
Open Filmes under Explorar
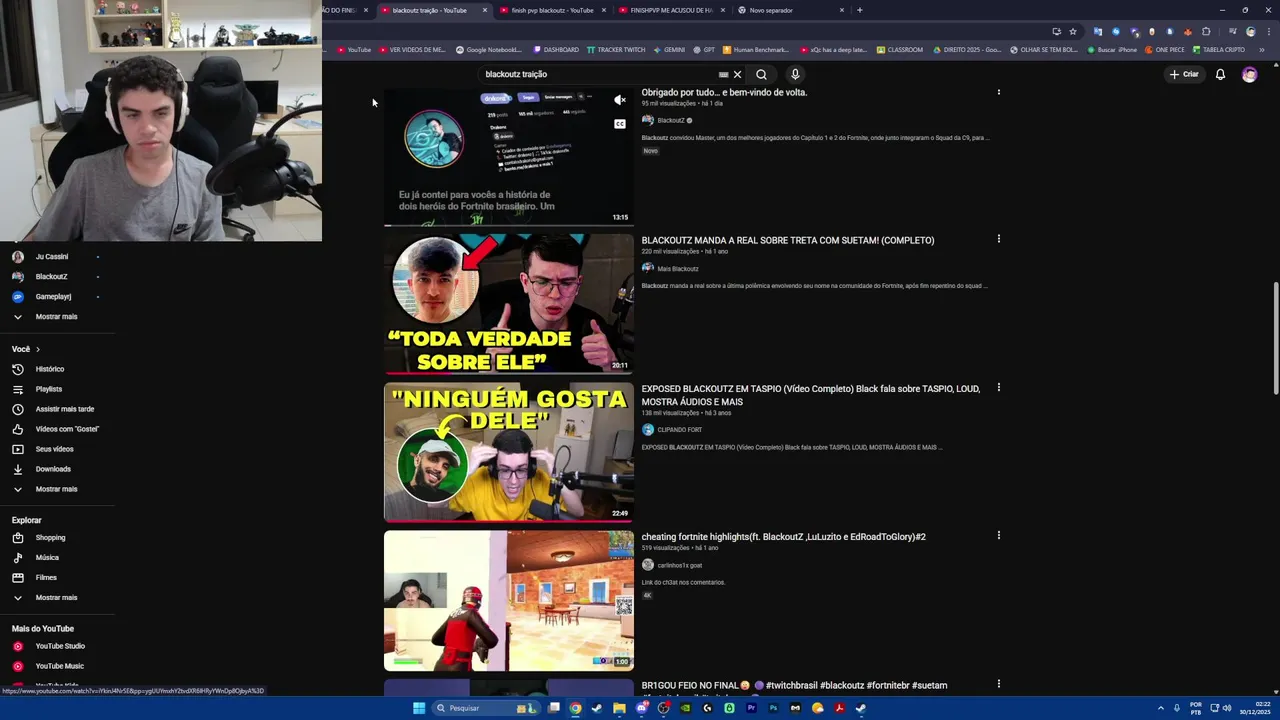(46, 578)
